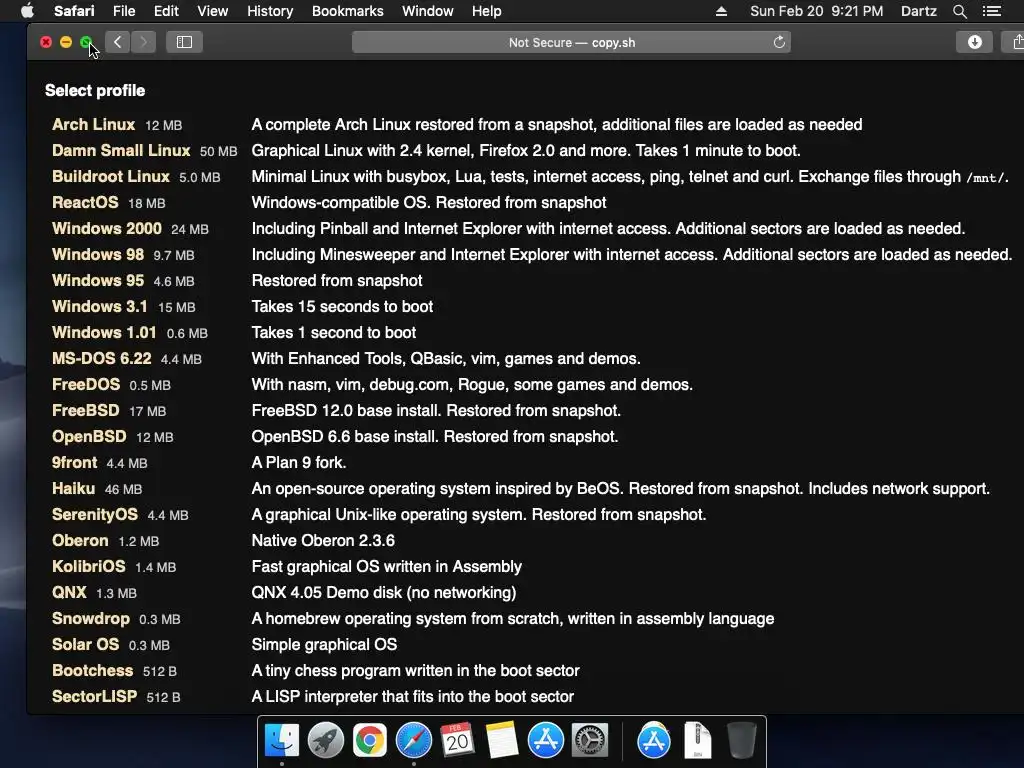
Task: Open Notification Center list icon
Action: click(991, 11)
